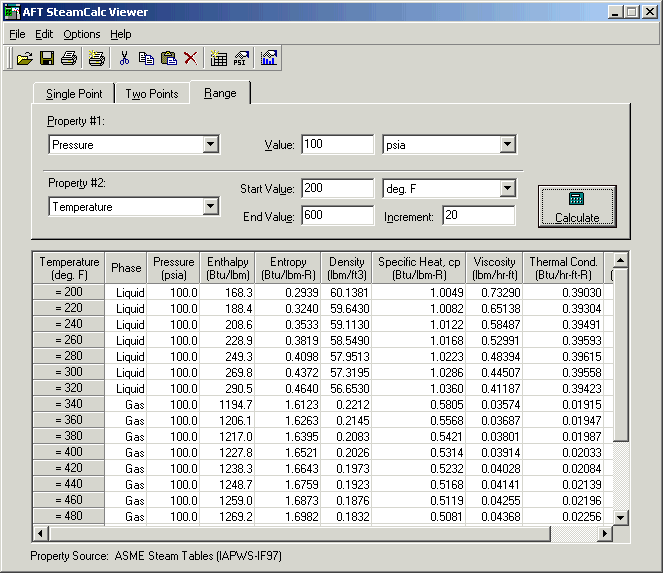The width and height of the screenshot is (663, 573).
Task: Click the Paste clipboard icon
Action: (x=168, y=58)
